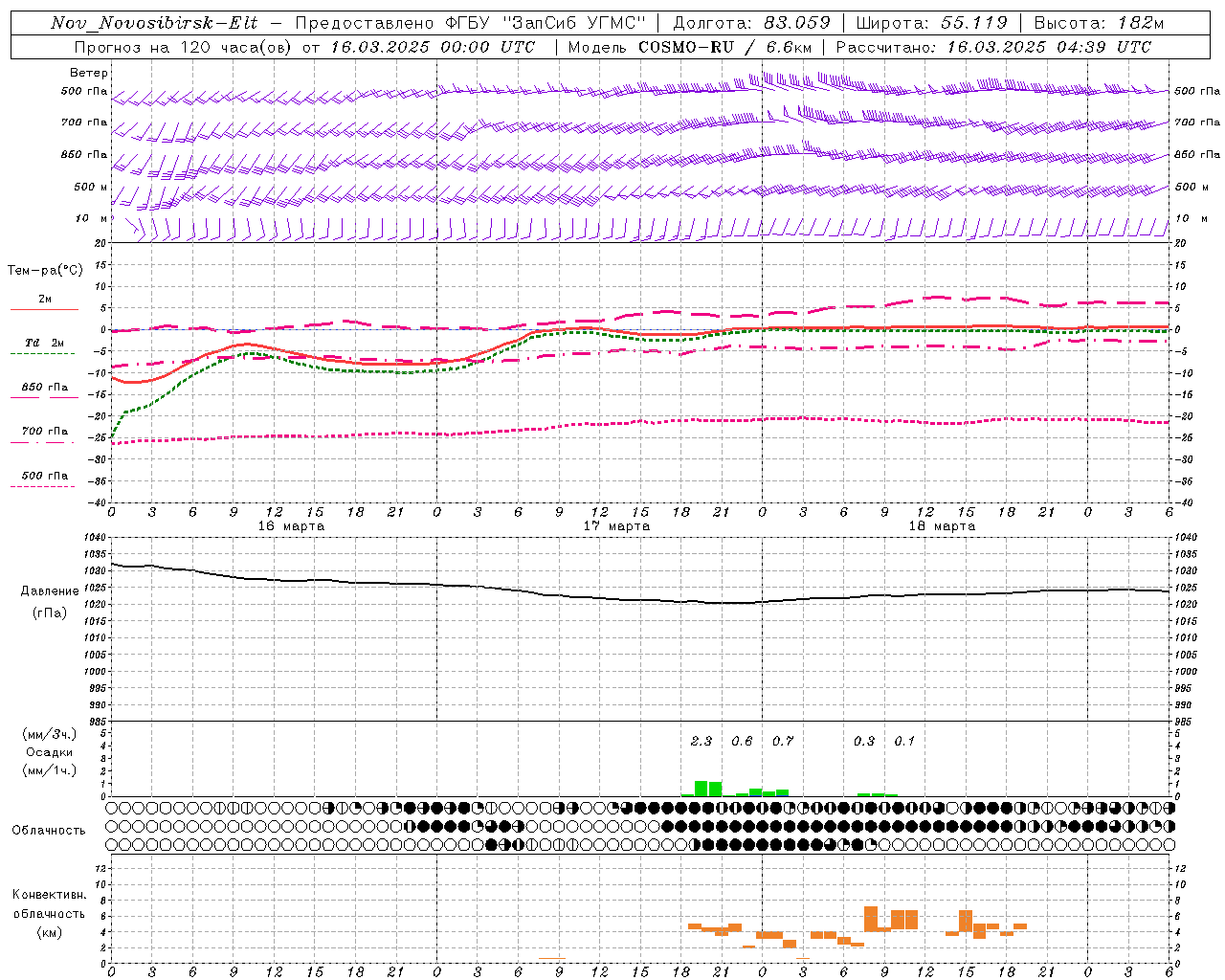Click the computed time 16.03.2025 04:39 UTC

pyautogui.click(x=1049, y=47)
